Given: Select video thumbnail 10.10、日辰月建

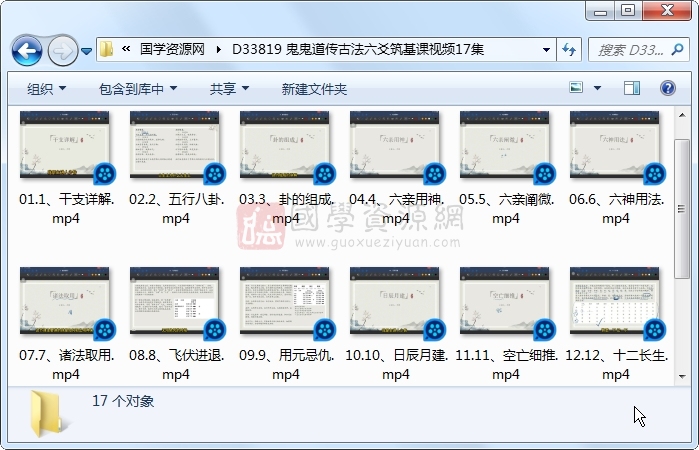Looking at the screenshot, I should [x=395, y=301].
